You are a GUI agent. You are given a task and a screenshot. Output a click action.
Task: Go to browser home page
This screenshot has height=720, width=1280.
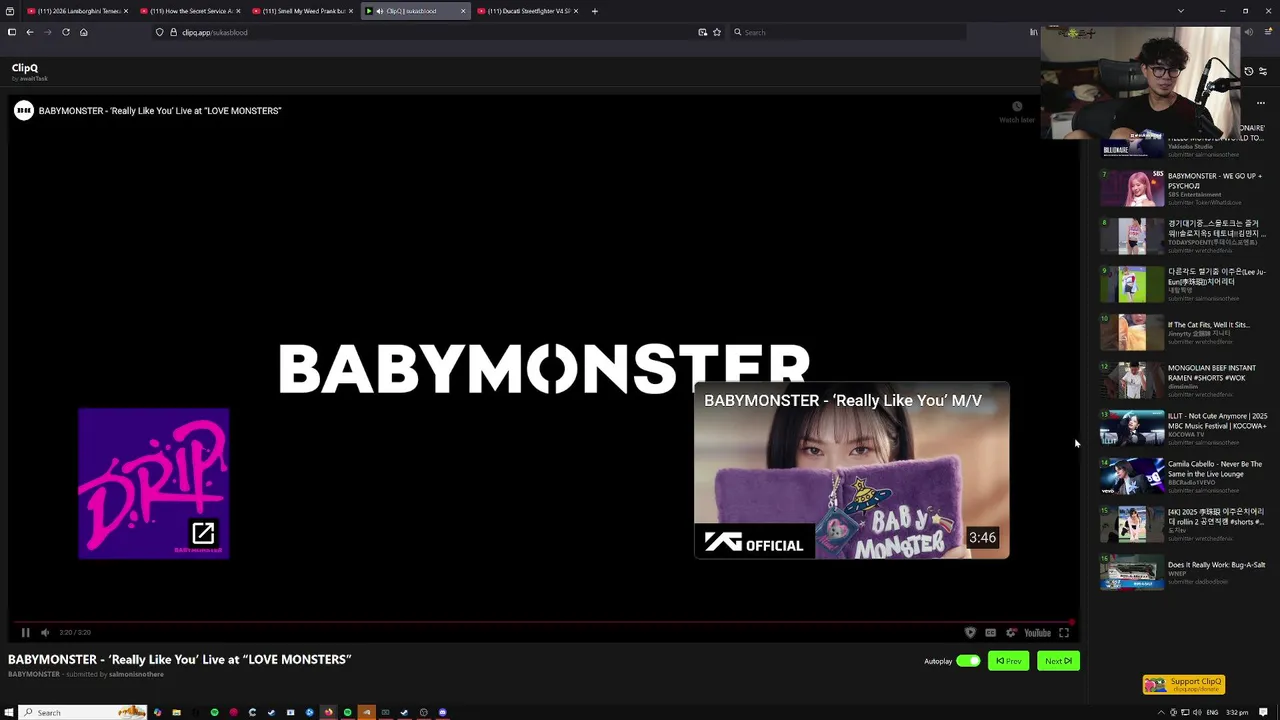click(x=84, y=32)
